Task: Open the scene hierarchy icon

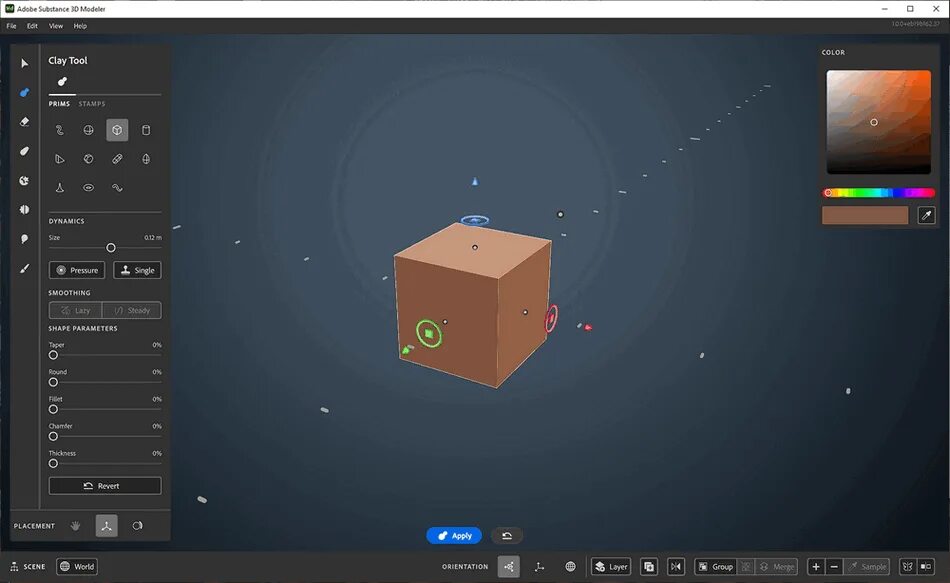Action: pos(14,567)
